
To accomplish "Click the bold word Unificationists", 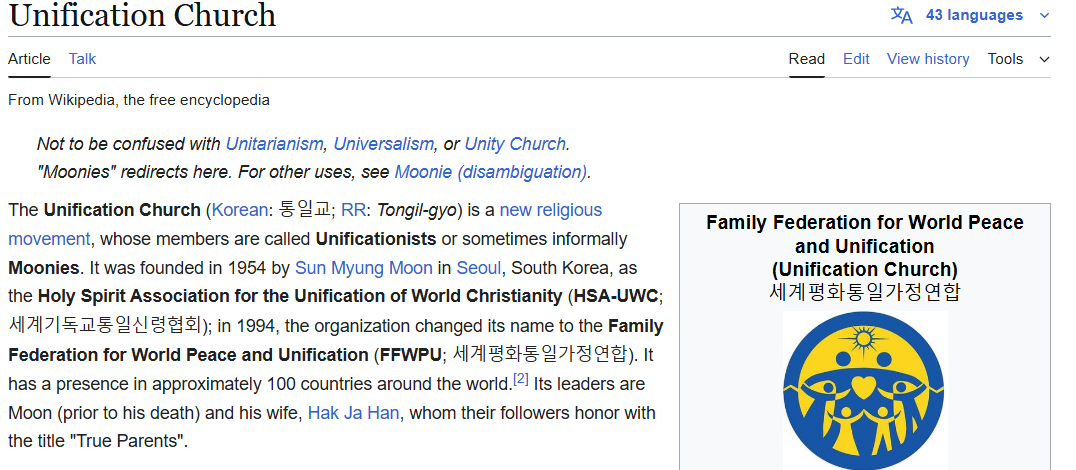I will pos(376,239).
